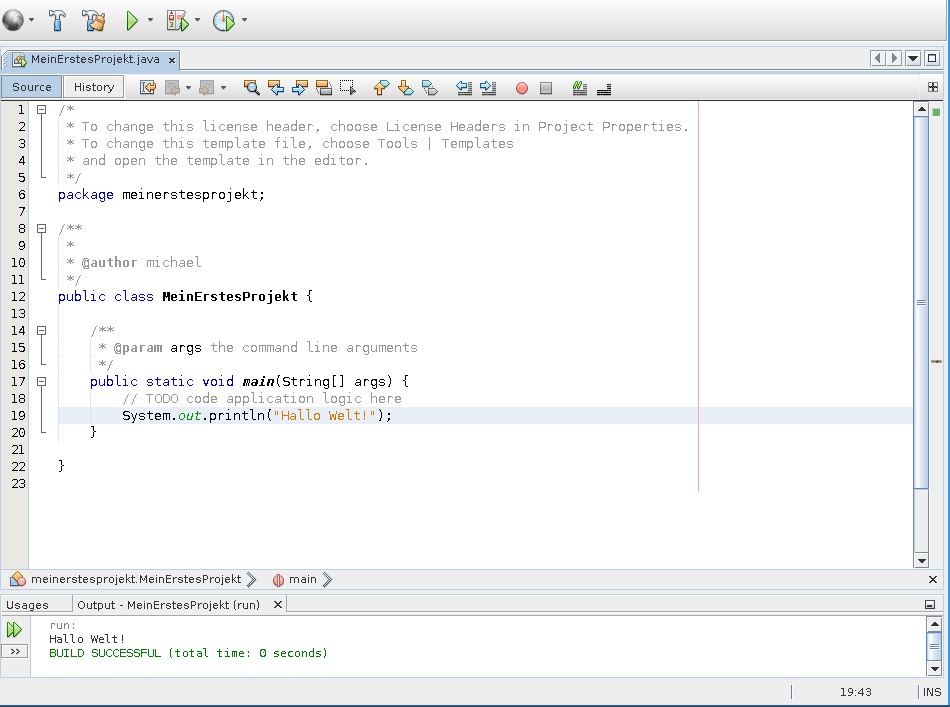Collapse the main method code fold
This screenshot has width=950, height=707.
(42, 381)
